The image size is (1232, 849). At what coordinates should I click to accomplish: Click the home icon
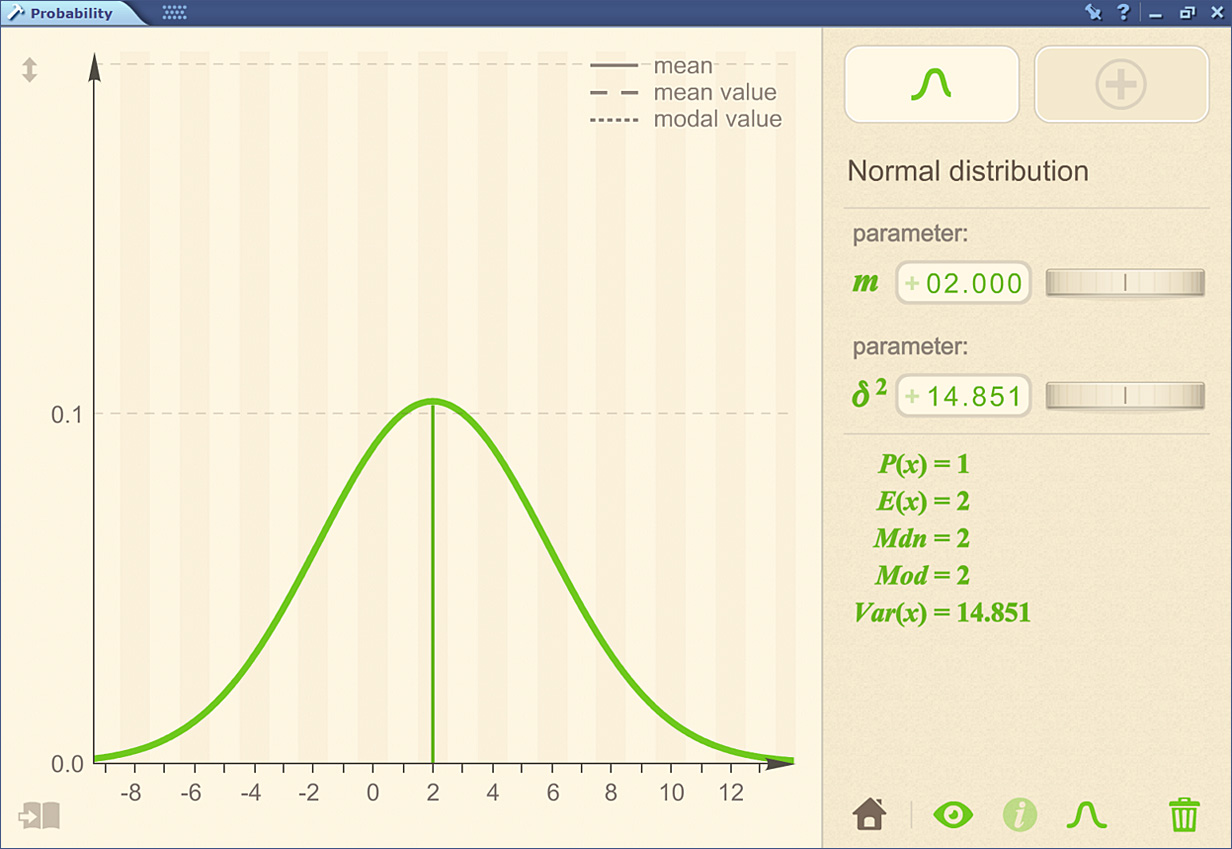click(x=869, y=814)
